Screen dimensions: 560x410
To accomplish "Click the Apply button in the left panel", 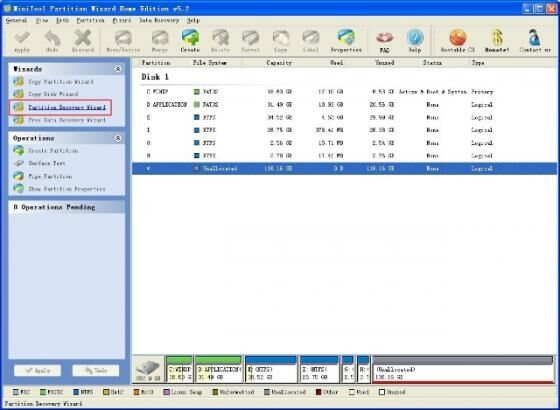I will [38, 370].
